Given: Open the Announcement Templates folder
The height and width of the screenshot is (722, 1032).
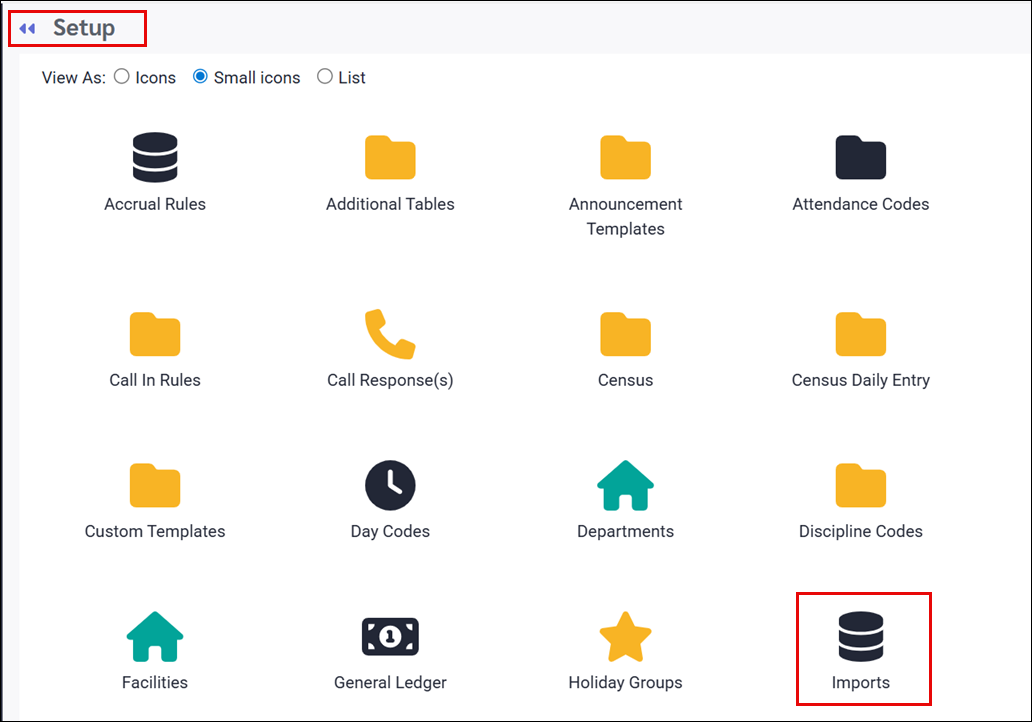Looking at the screenshot, I should (625, 158).
